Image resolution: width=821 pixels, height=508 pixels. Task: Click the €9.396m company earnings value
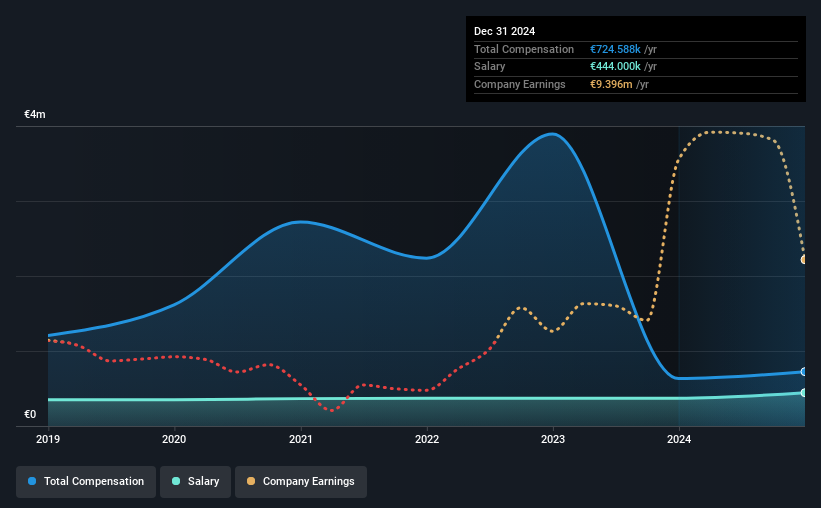pos(611,84)
